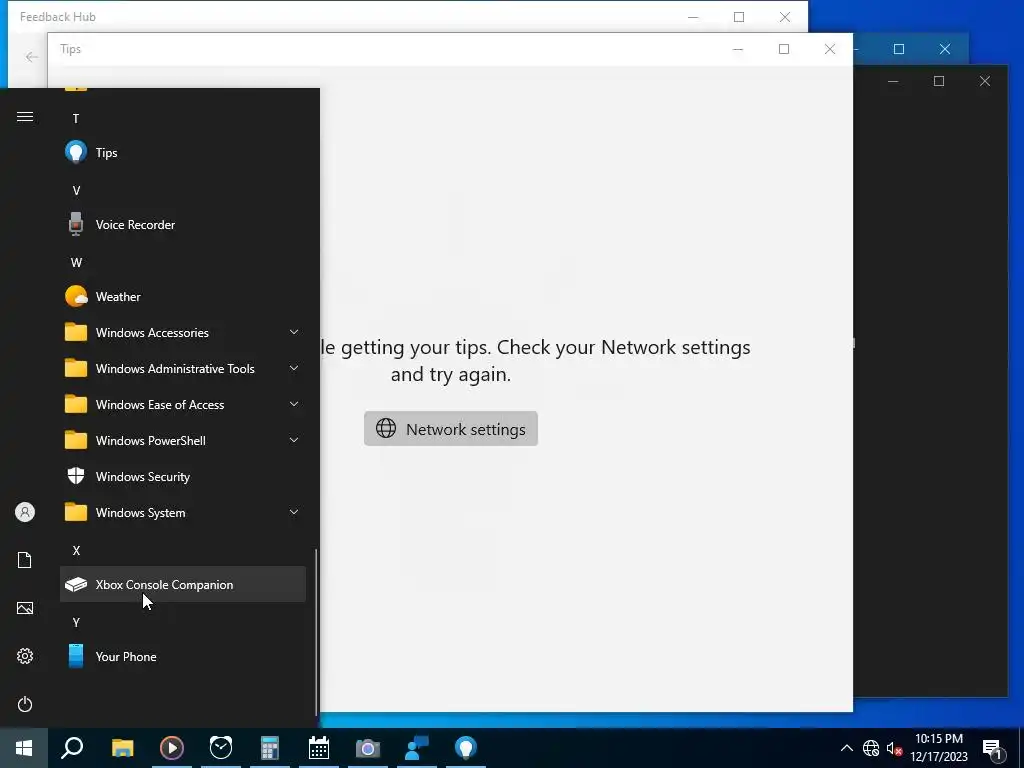Maximize the Tips window
1024x768 pixels.
(784, 49)
